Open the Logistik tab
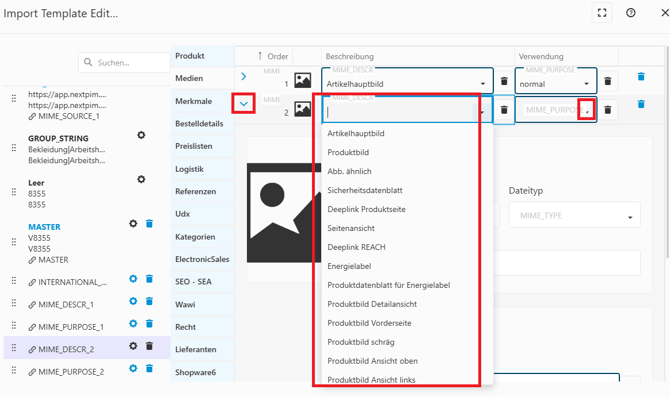 (x=202, y=169)
